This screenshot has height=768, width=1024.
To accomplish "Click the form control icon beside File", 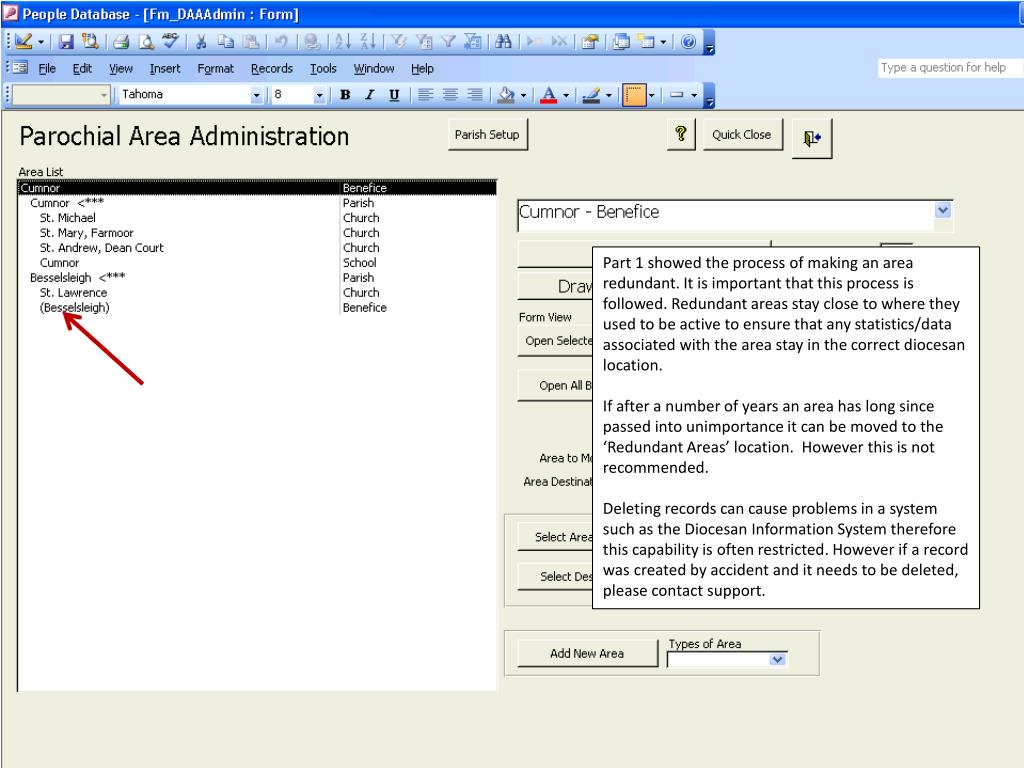I will (20, 68).
